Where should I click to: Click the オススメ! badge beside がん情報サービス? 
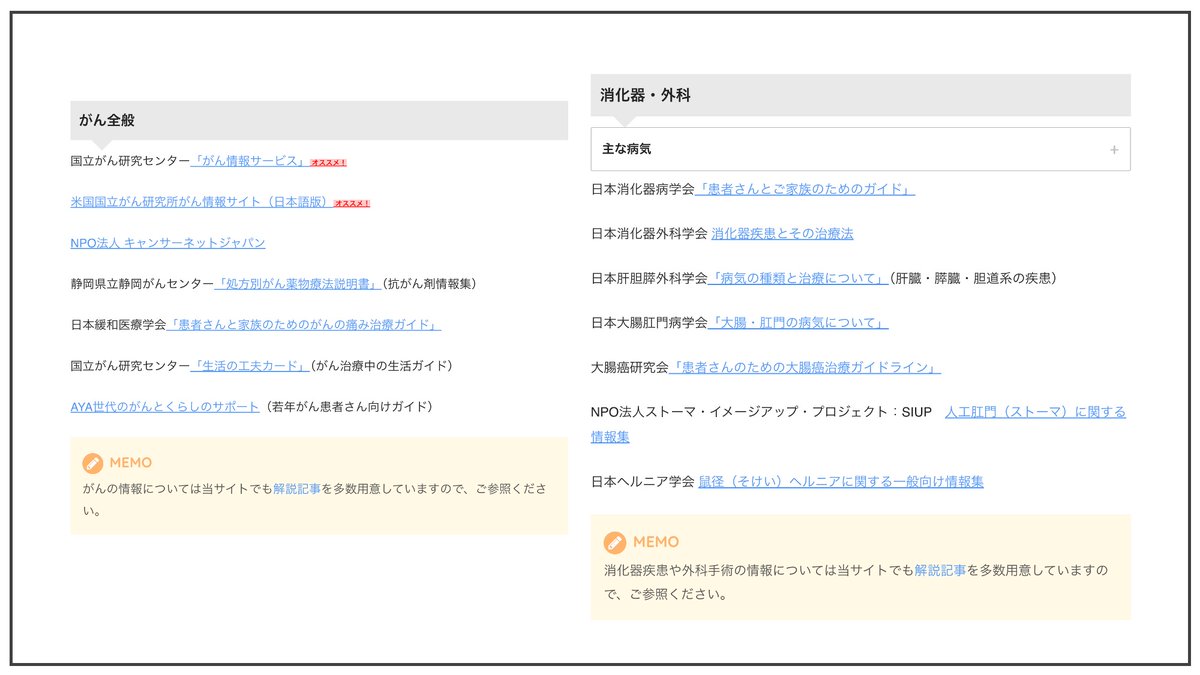pos(328,162)
